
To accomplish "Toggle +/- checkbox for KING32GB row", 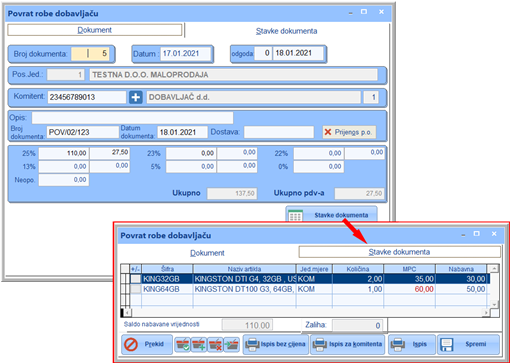I will pyautogui.click(x=136, y=279).
